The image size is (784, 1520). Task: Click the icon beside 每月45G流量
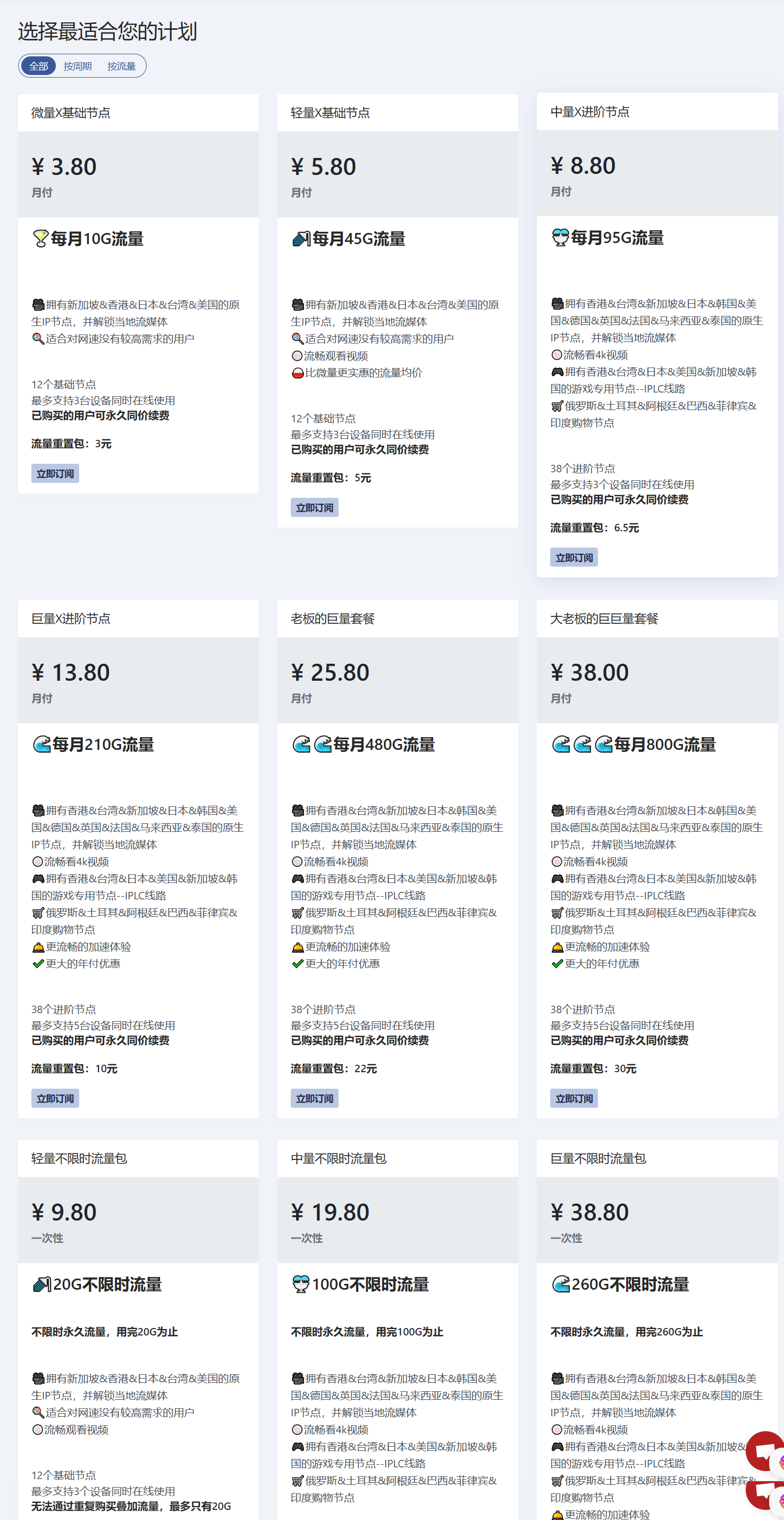click(x=300, y=239)
